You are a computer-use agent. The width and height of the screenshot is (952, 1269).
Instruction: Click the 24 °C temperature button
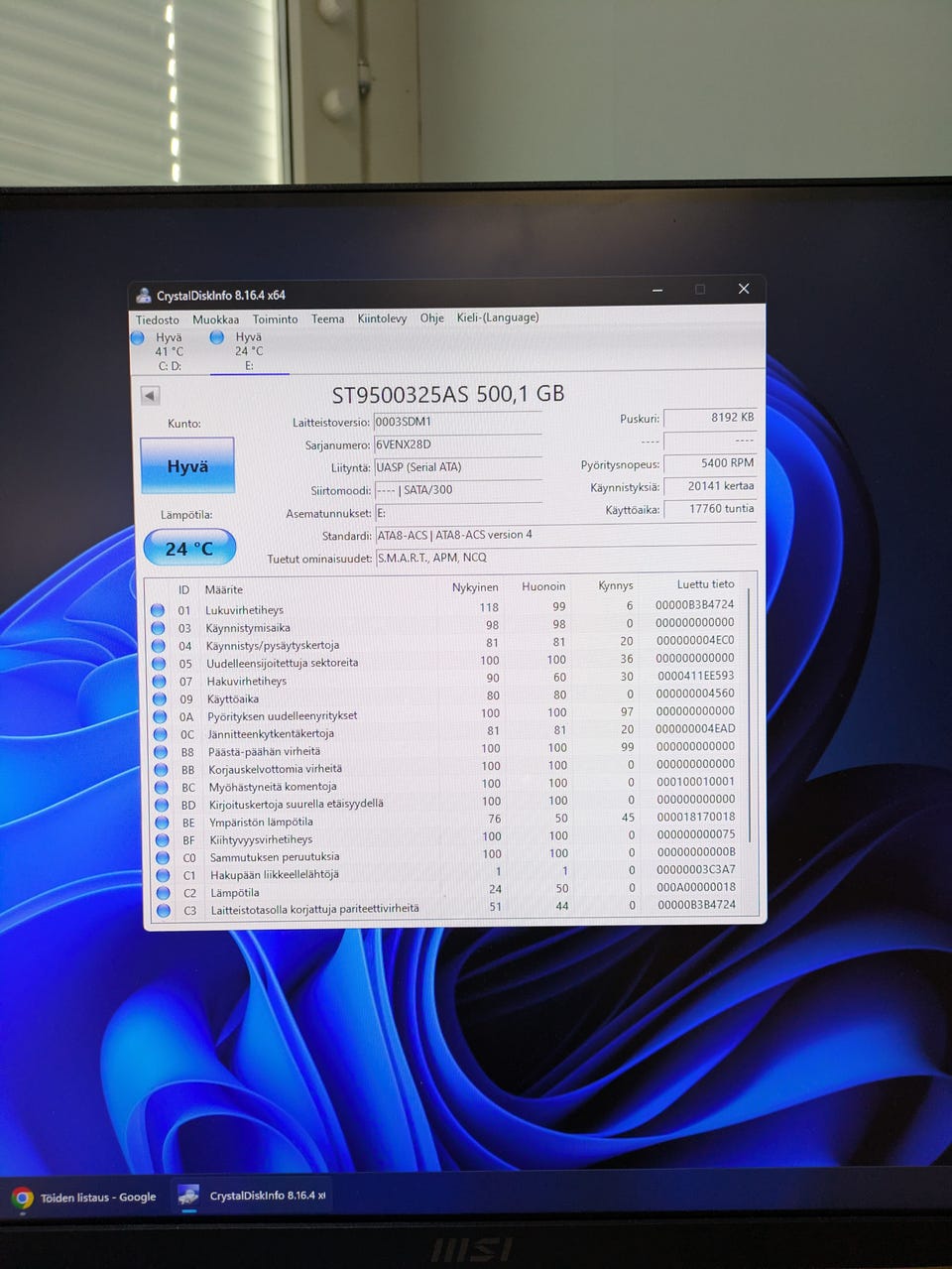click(189, 549)
